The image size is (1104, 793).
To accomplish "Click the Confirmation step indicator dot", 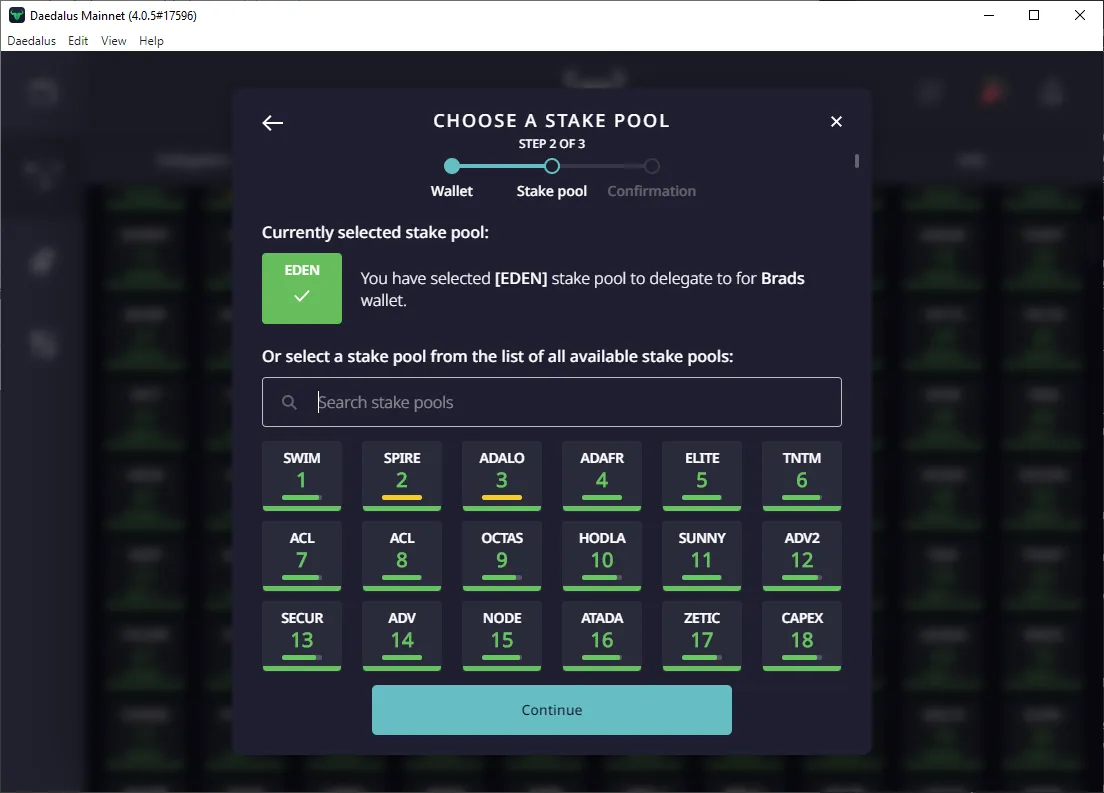I will 652,166.
